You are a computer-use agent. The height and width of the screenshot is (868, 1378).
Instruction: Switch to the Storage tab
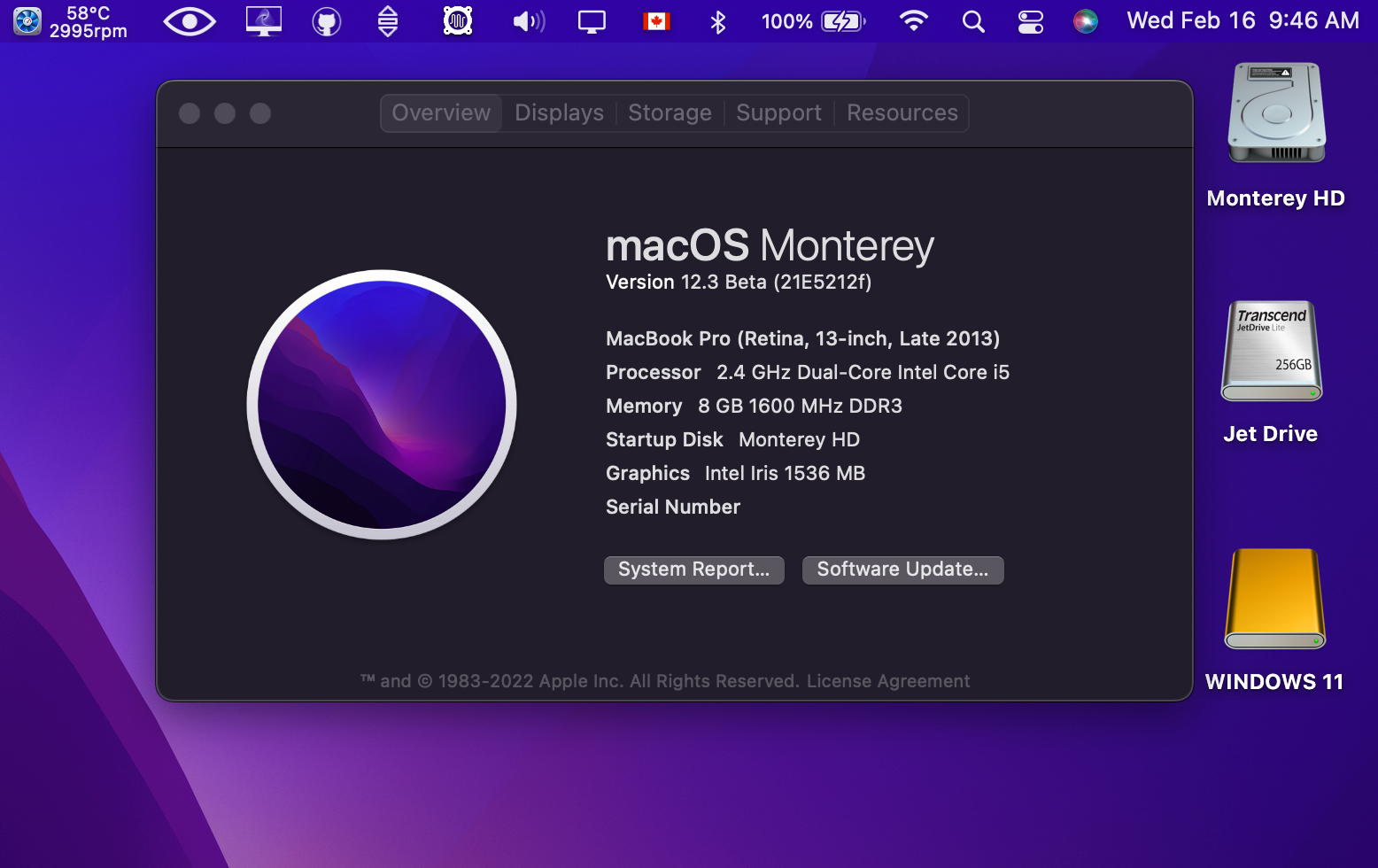click(x=670, y=113)
